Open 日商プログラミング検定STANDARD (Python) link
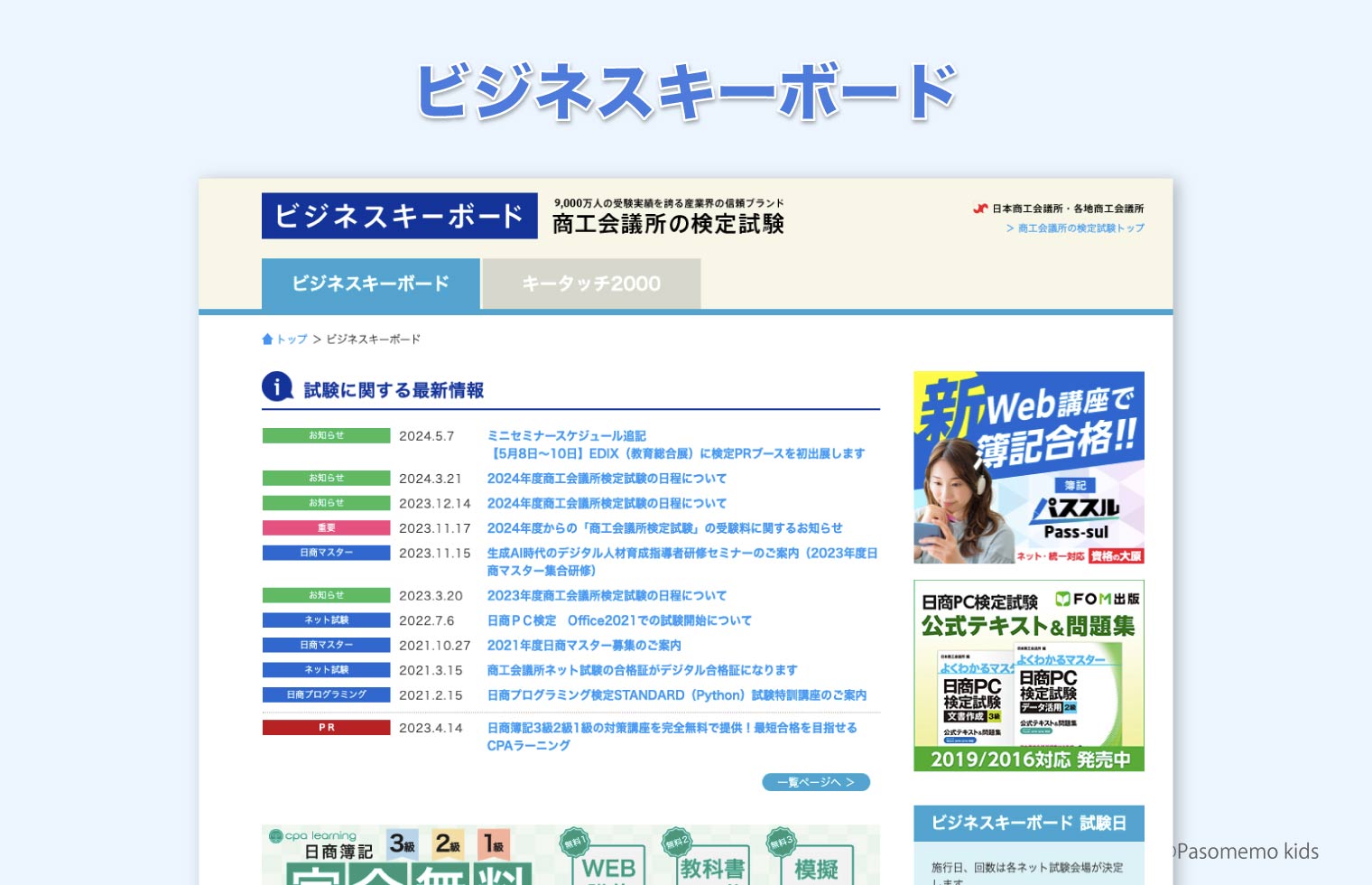 point(676,695)
